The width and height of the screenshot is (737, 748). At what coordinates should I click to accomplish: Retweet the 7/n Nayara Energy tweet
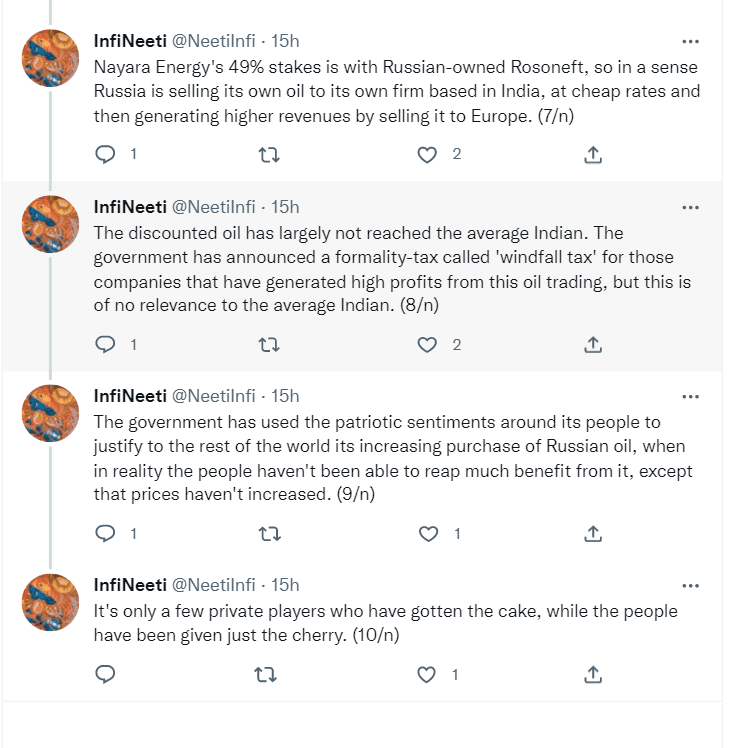(x=269, y=155)
